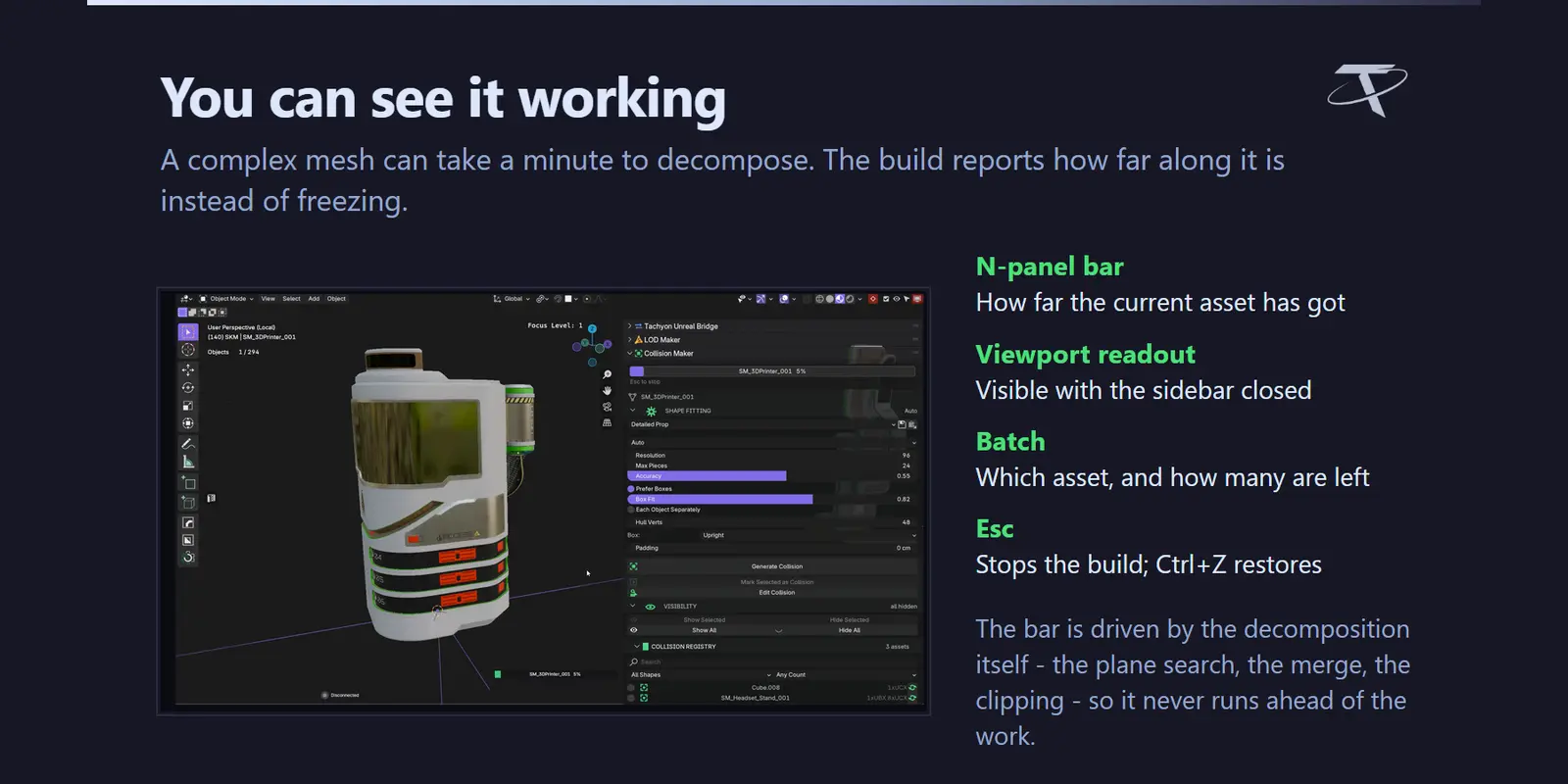This screenshot has width=1568, height=784.
Task: Adjust the Accuracy slider
Action: click(x=771, y=476)
